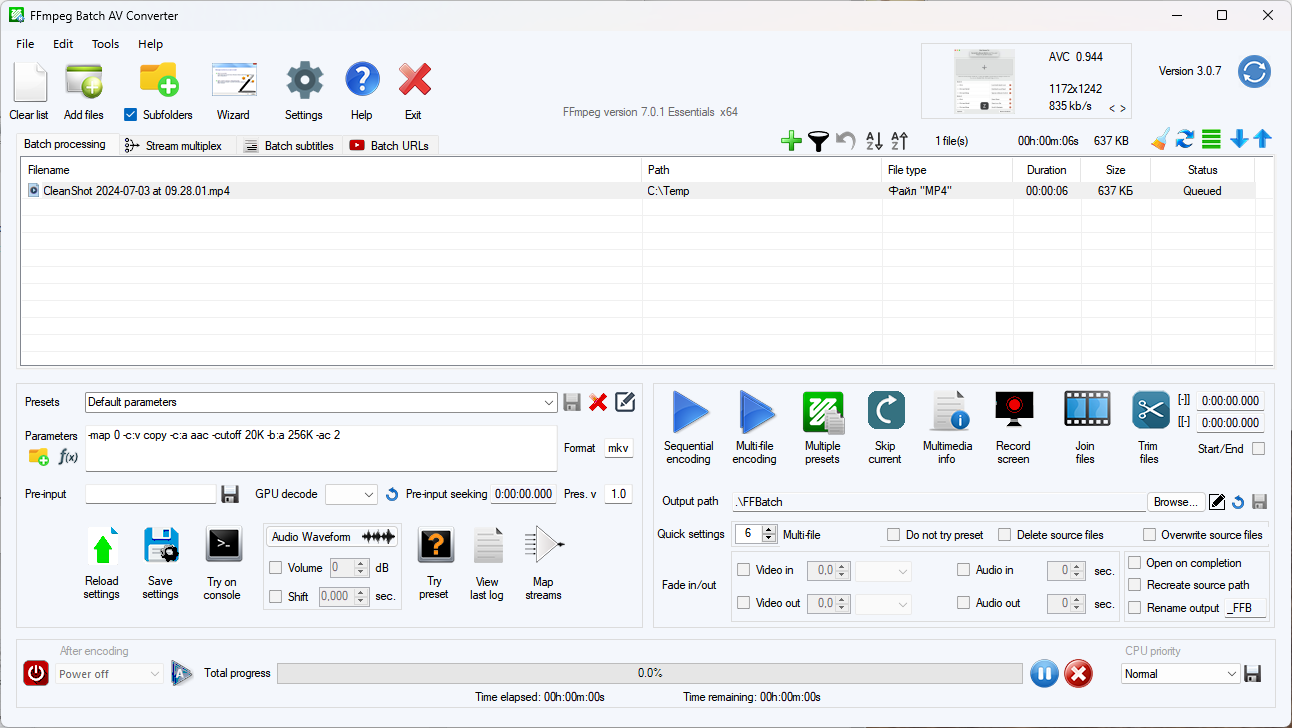Viewport: 1292px width, 728px height.
Task: Sort file list A to Z descending
Action: [874, 141]
